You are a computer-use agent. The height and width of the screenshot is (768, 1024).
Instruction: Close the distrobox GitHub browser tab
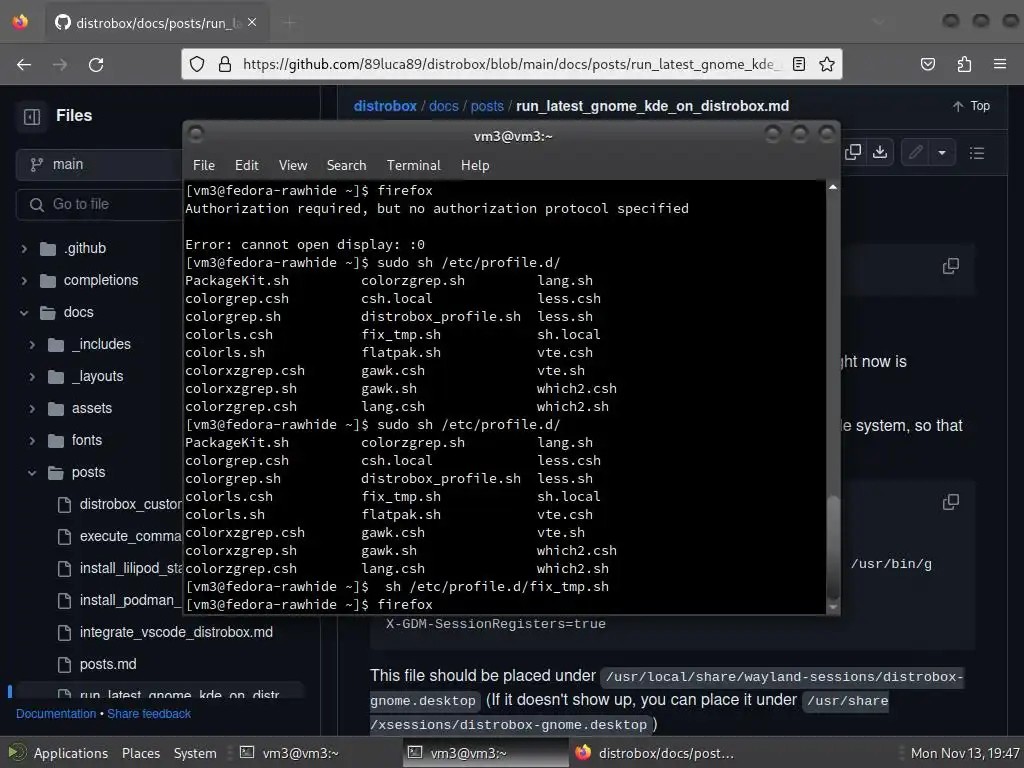pos(252,22)
